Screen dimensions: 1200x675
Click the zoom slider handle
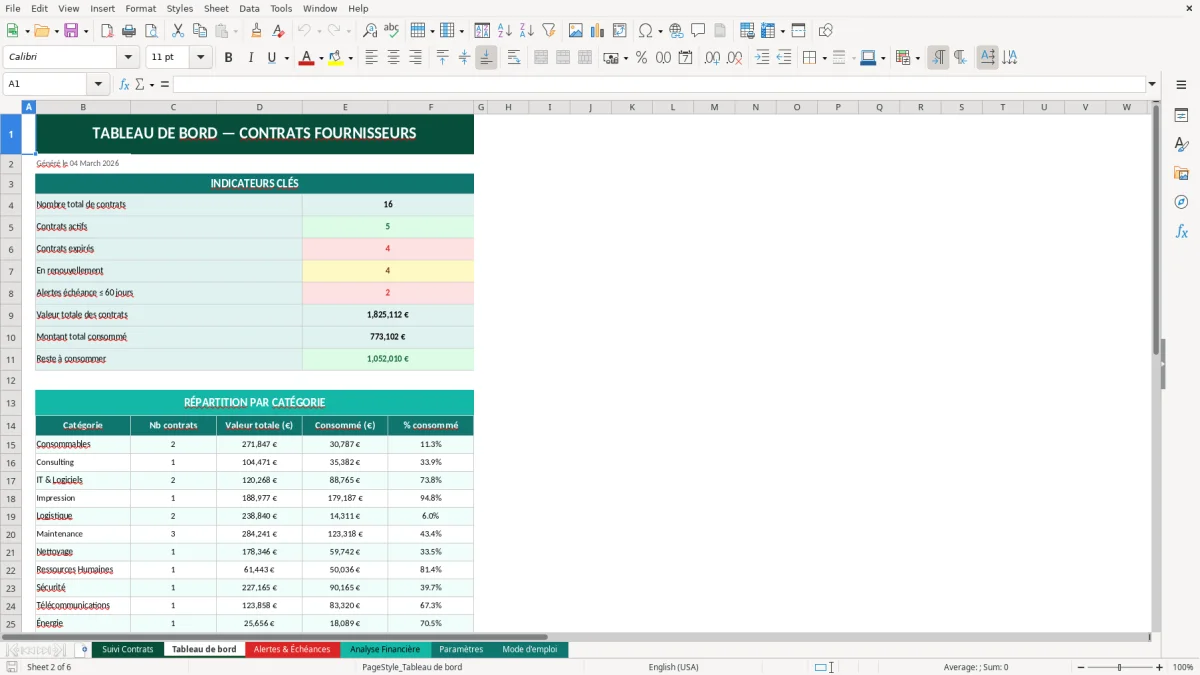(1120, 667)
